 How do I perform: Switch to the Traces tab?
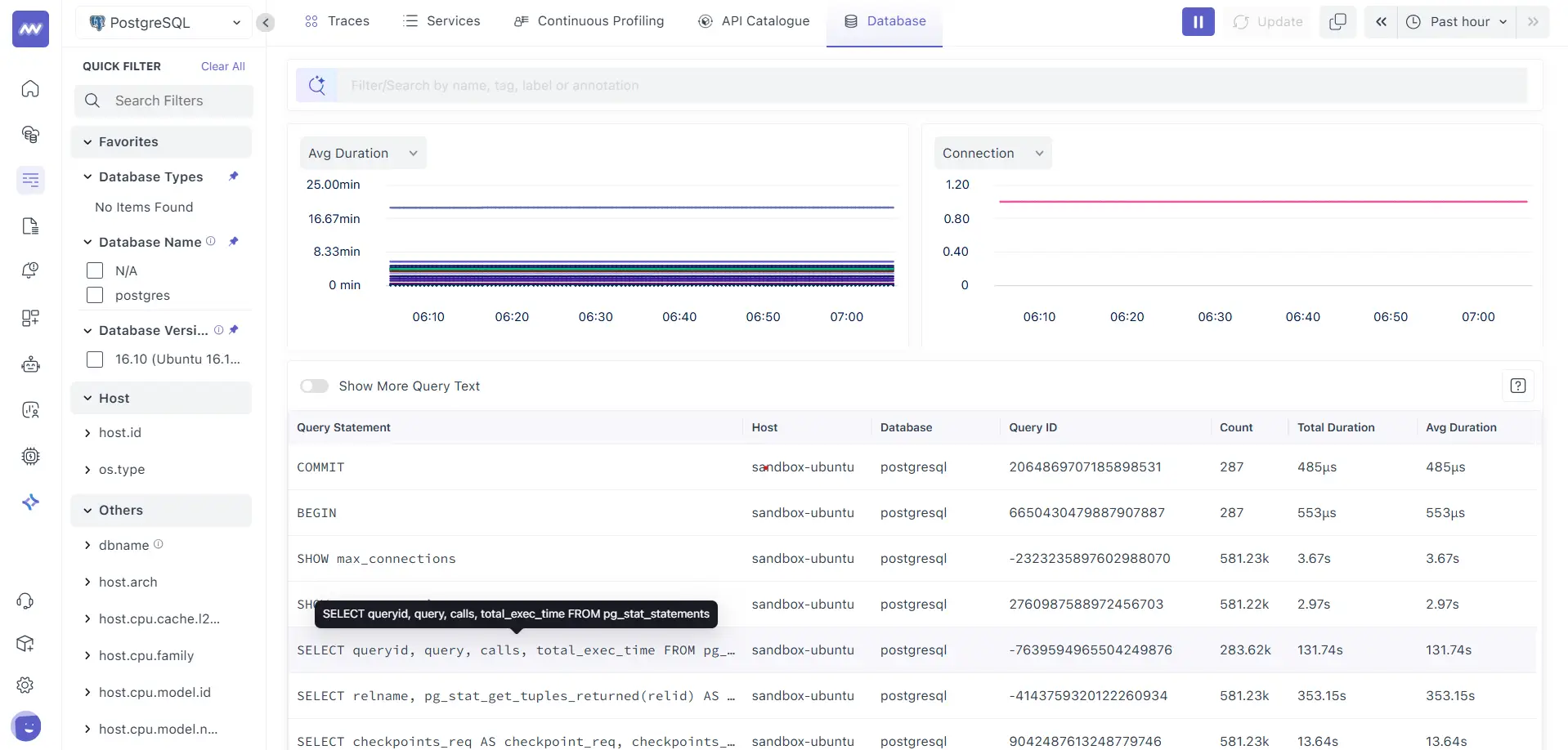pos(347,21)
